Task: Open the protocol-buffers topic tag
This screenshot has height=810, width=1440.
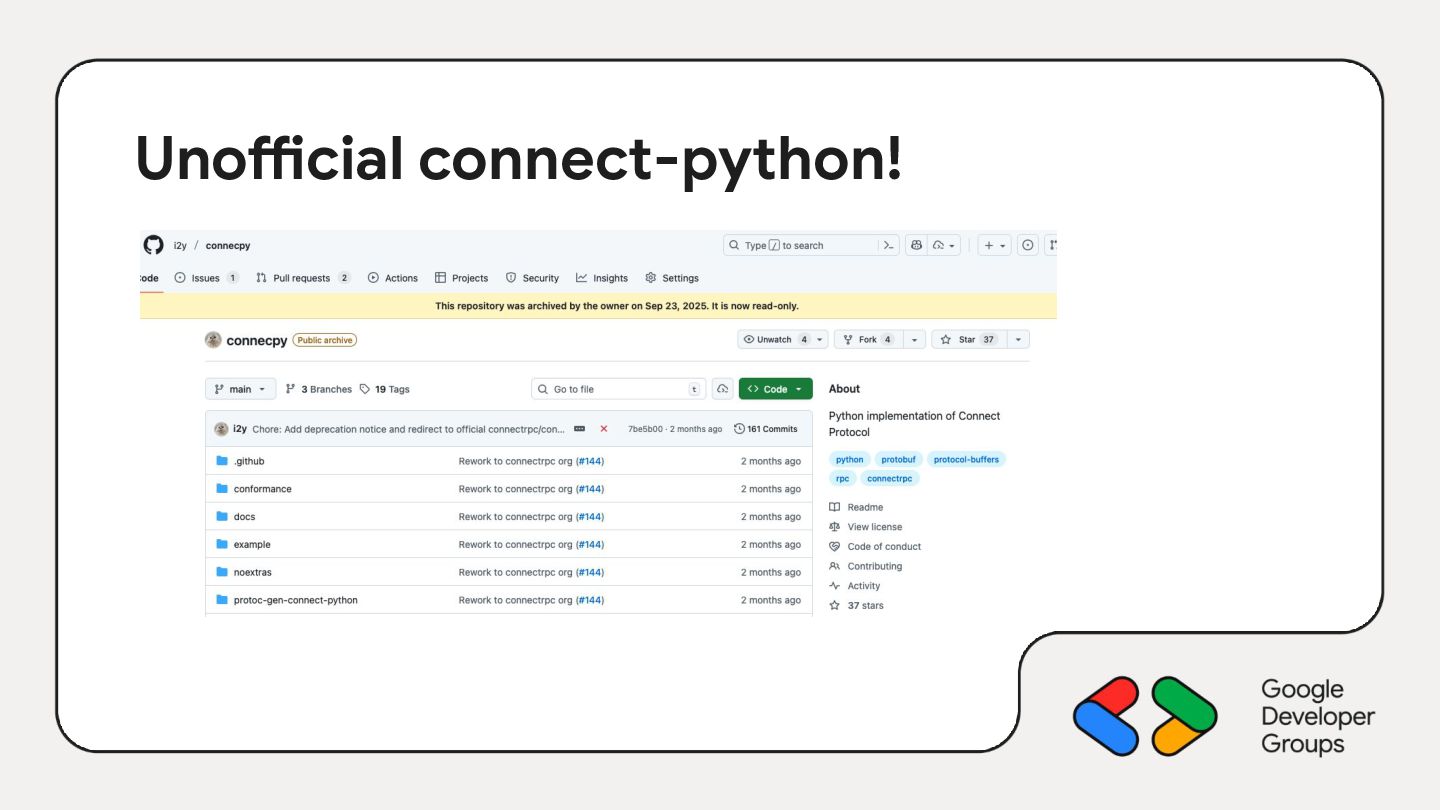Action: pos(966,459)
